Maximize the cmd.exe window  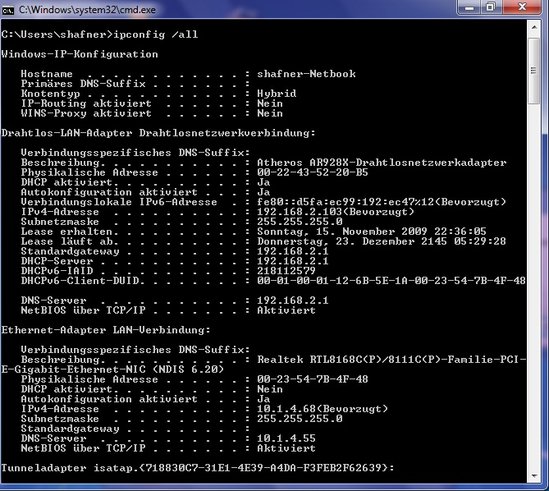491,7
